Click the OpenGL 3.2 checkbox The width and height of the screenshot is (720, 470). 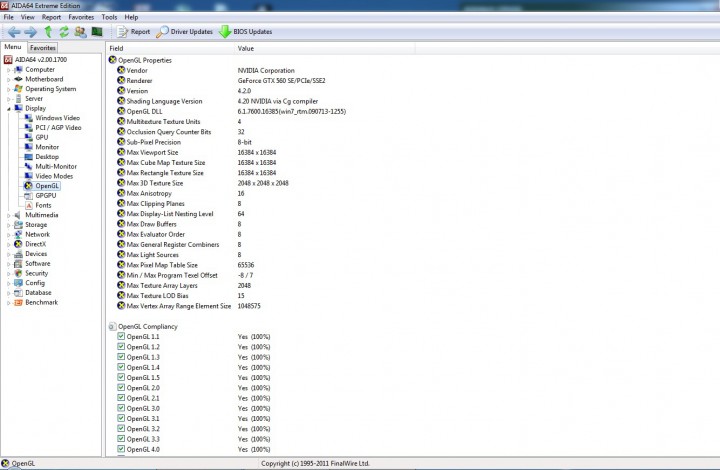coord(121,429)
